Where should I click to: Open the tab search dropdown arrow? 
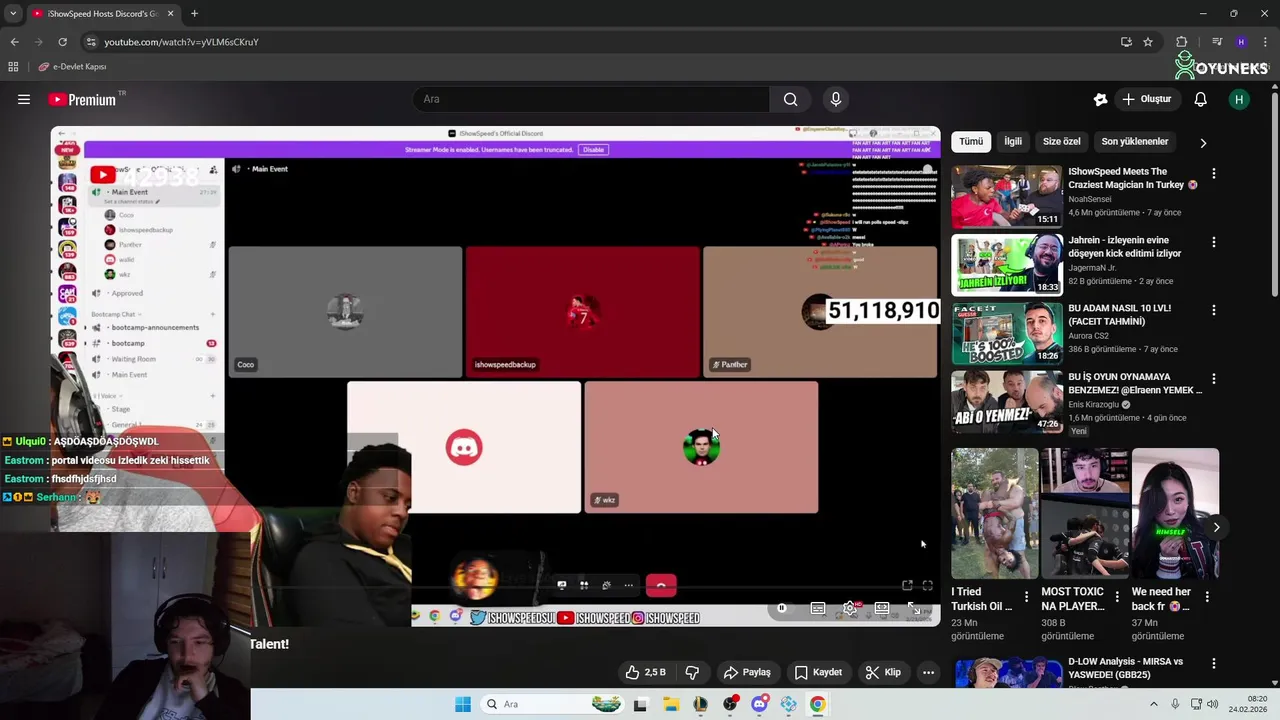pos(13,13)
